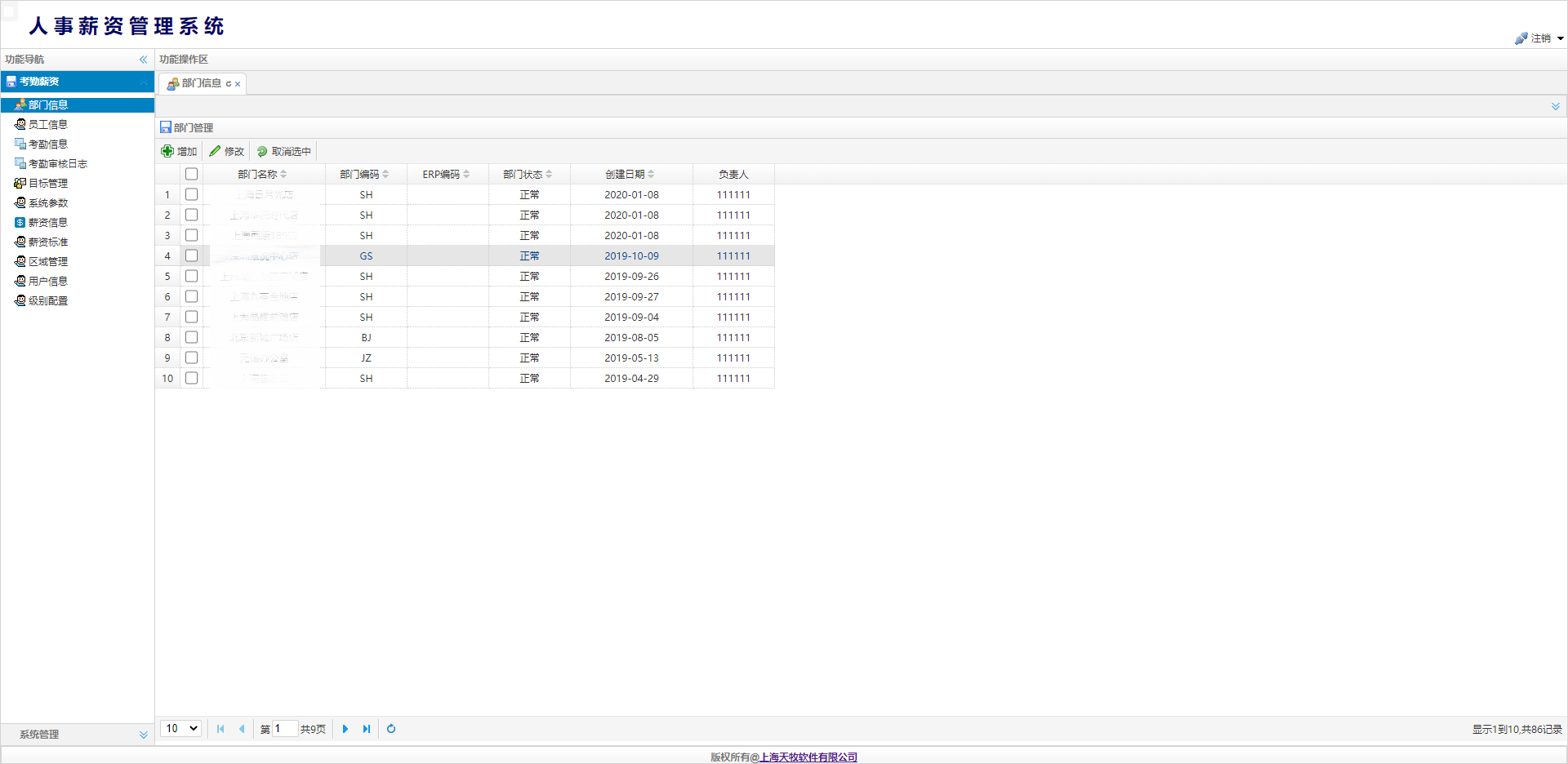Click the refresh icon in pagination bar

tap(391, 729)
